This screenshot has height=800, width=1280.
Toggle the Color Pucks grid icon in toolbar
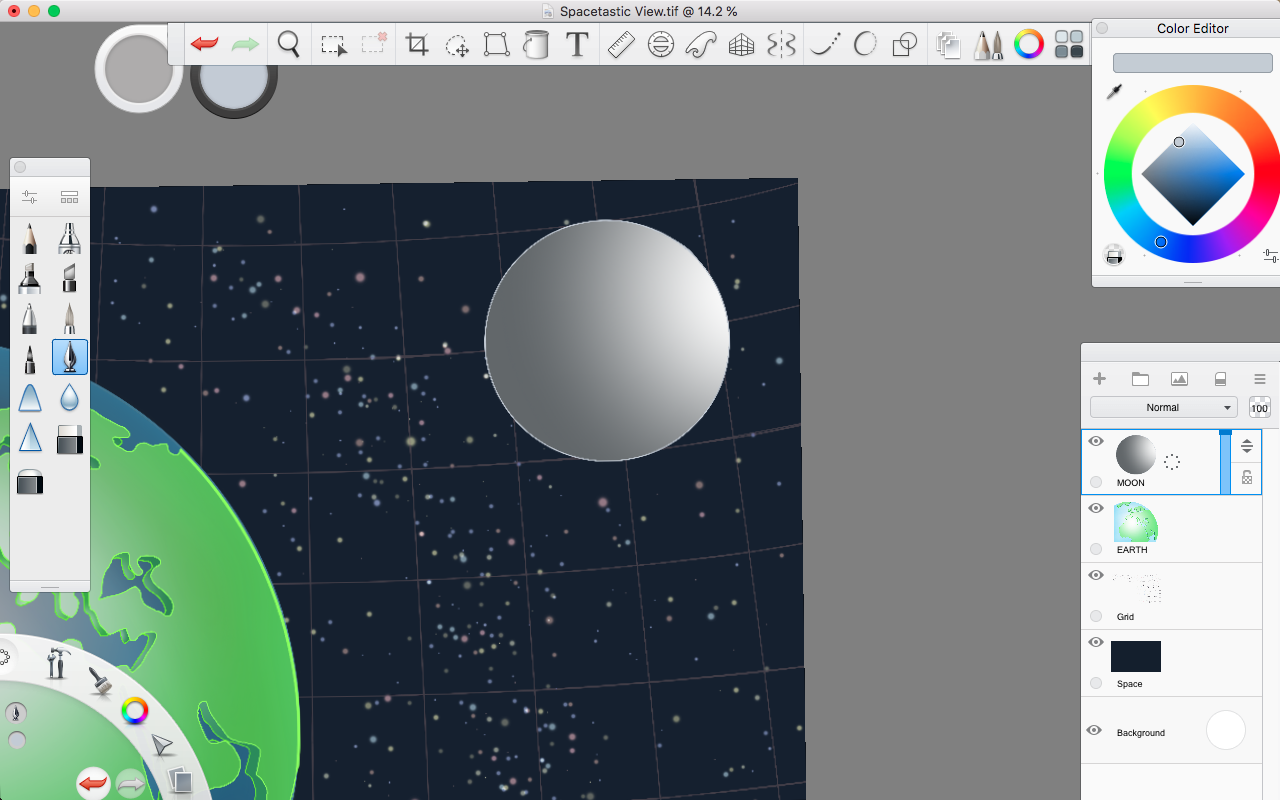pos(1069,44)
